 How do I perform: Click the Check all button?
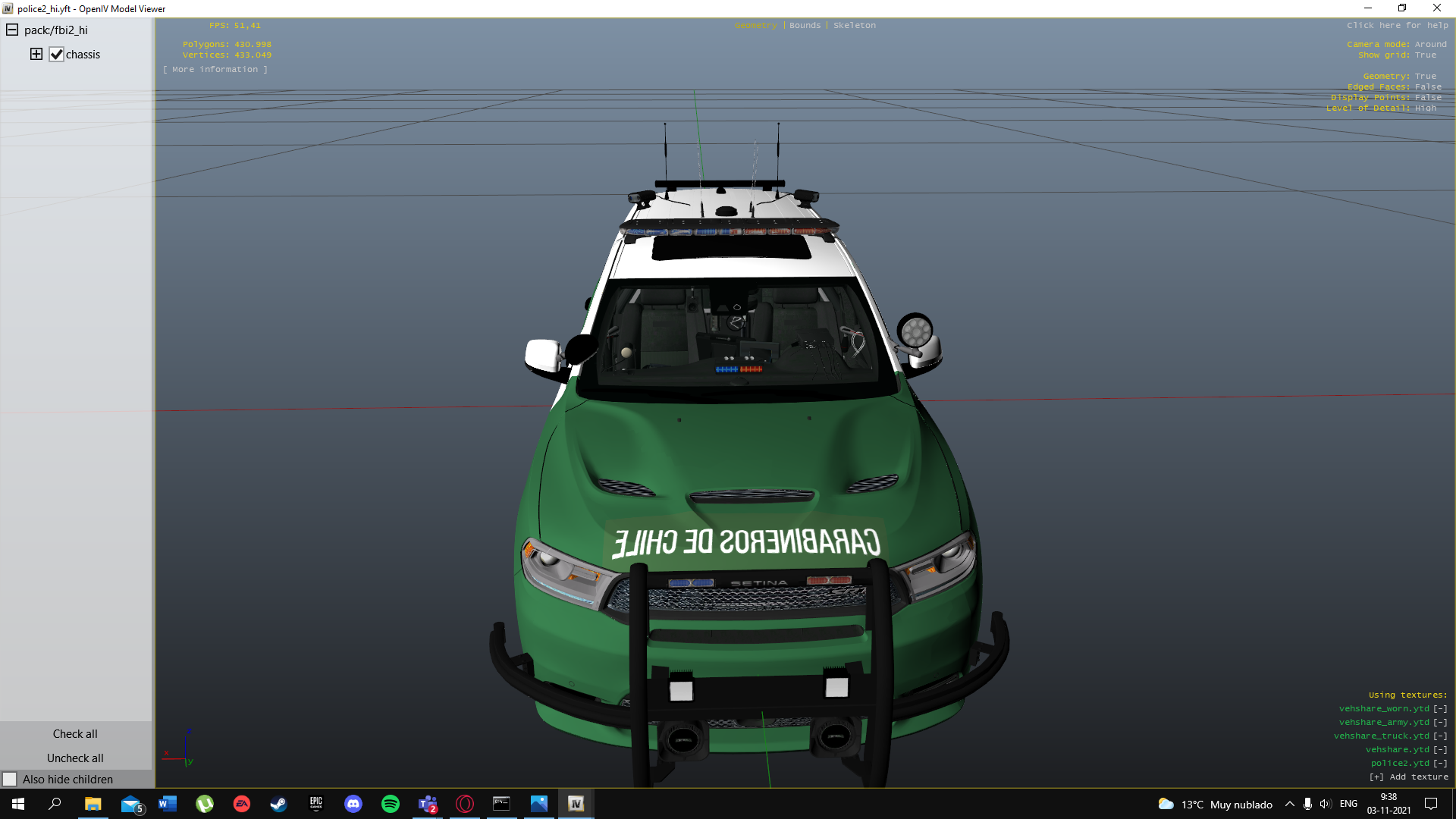point(75,734)
